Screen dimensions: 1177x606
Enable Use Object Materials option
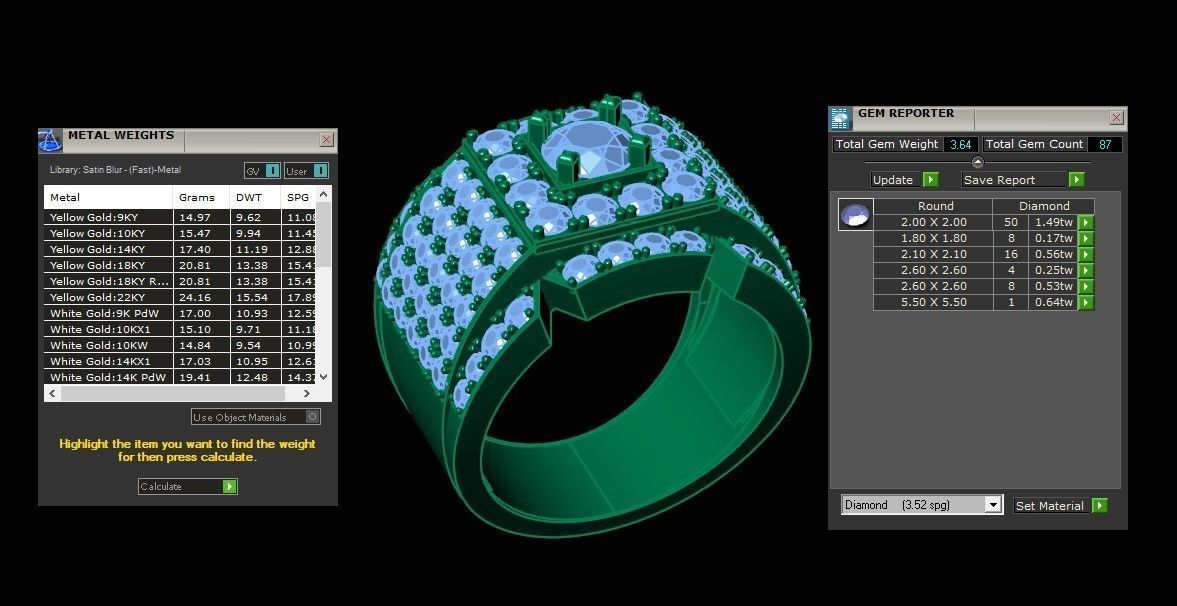pyautogui.click(x=256, y=417)
